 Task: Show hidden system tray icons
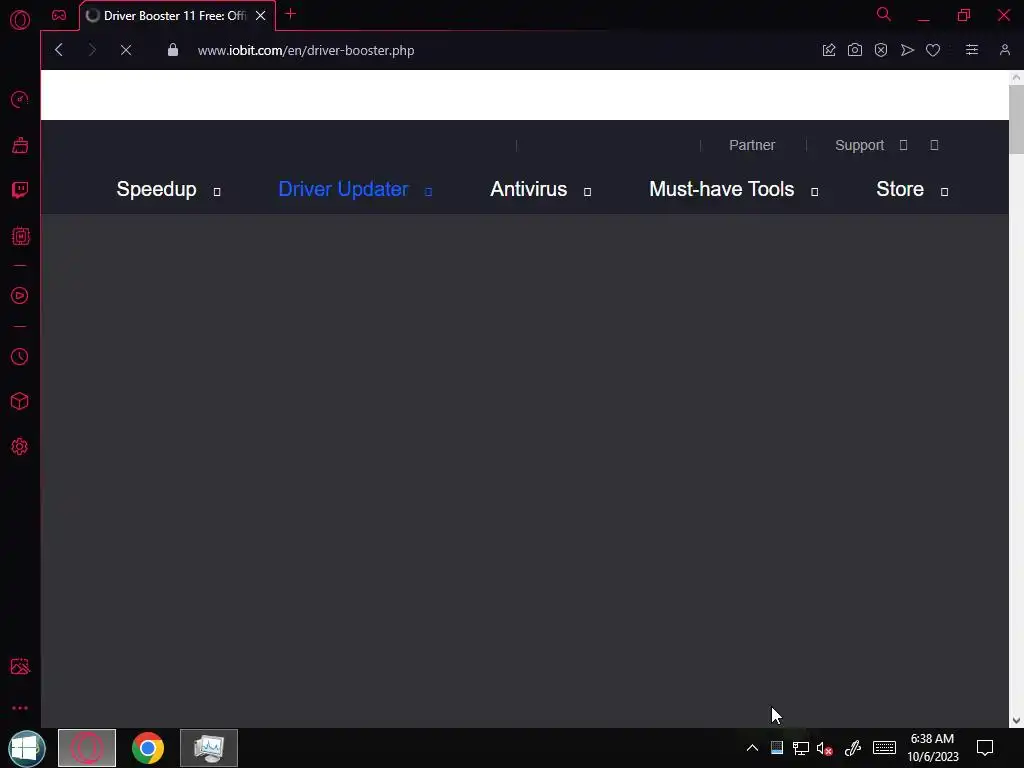click(x=752, y=748)
